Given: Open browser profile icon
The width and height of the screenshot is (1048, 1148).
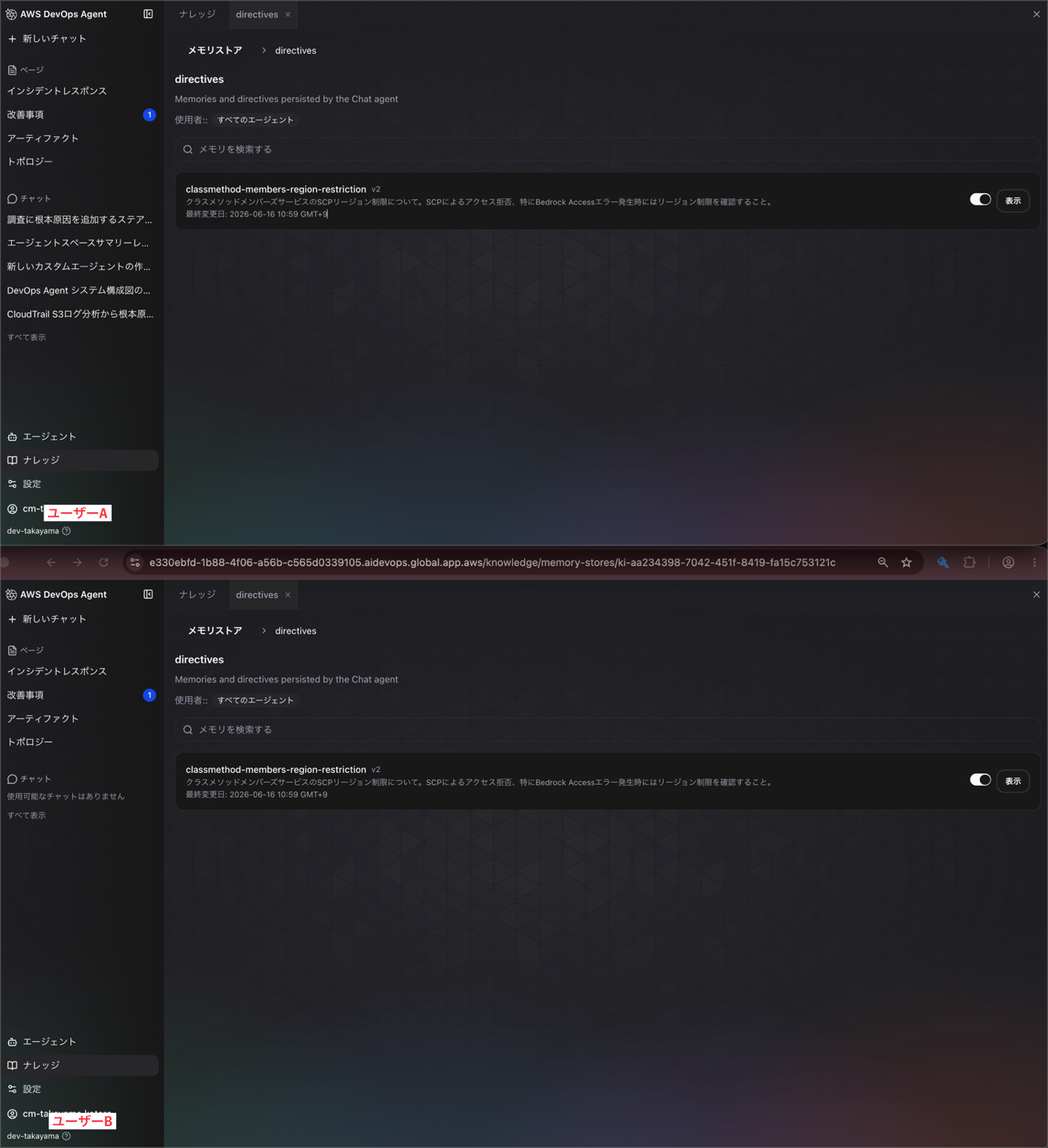Looking at the screenshot, I should click(1008, 562).
